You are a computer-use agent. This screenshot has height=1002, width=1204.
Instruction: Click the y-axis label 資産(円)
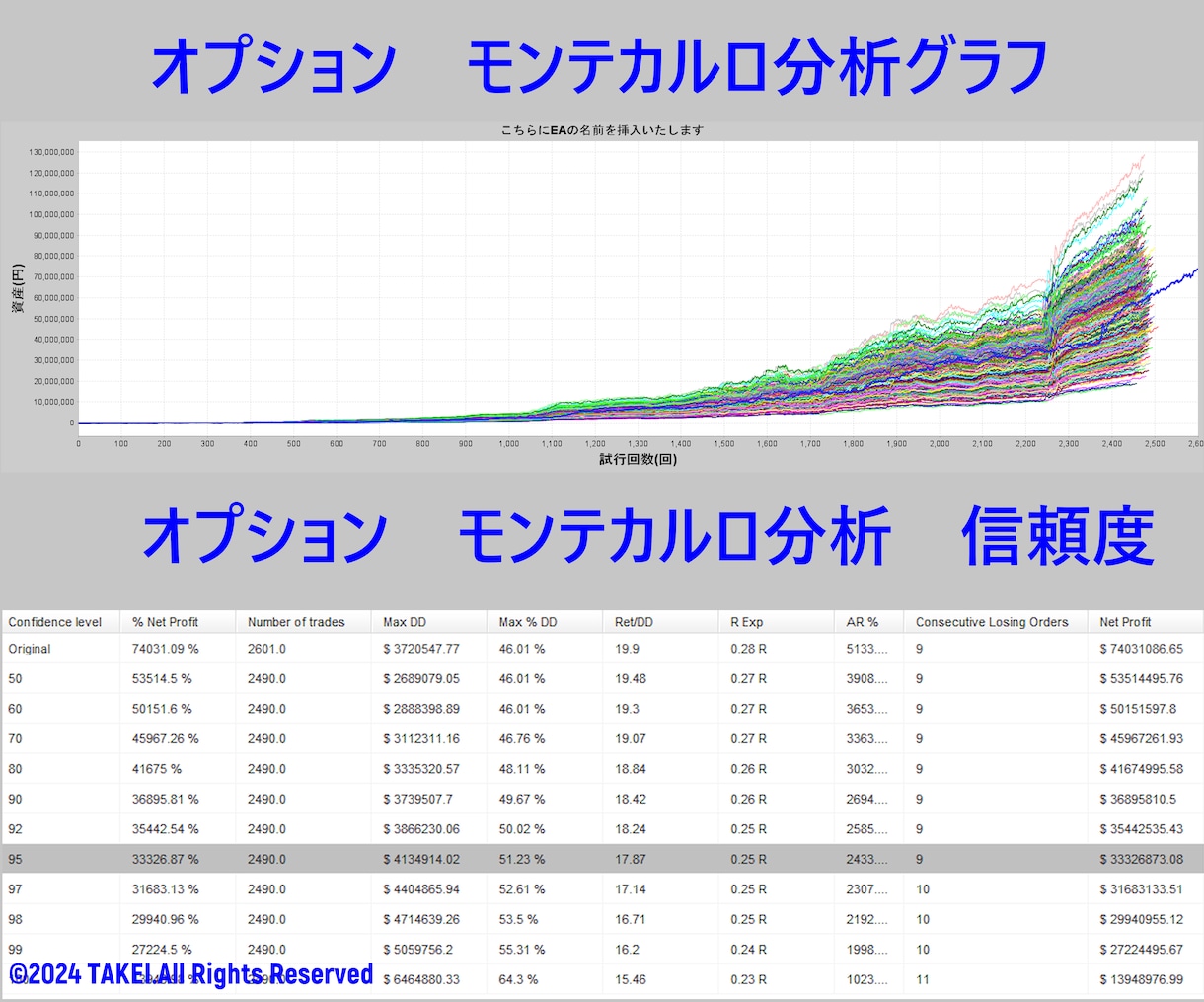tap(17, 290)
